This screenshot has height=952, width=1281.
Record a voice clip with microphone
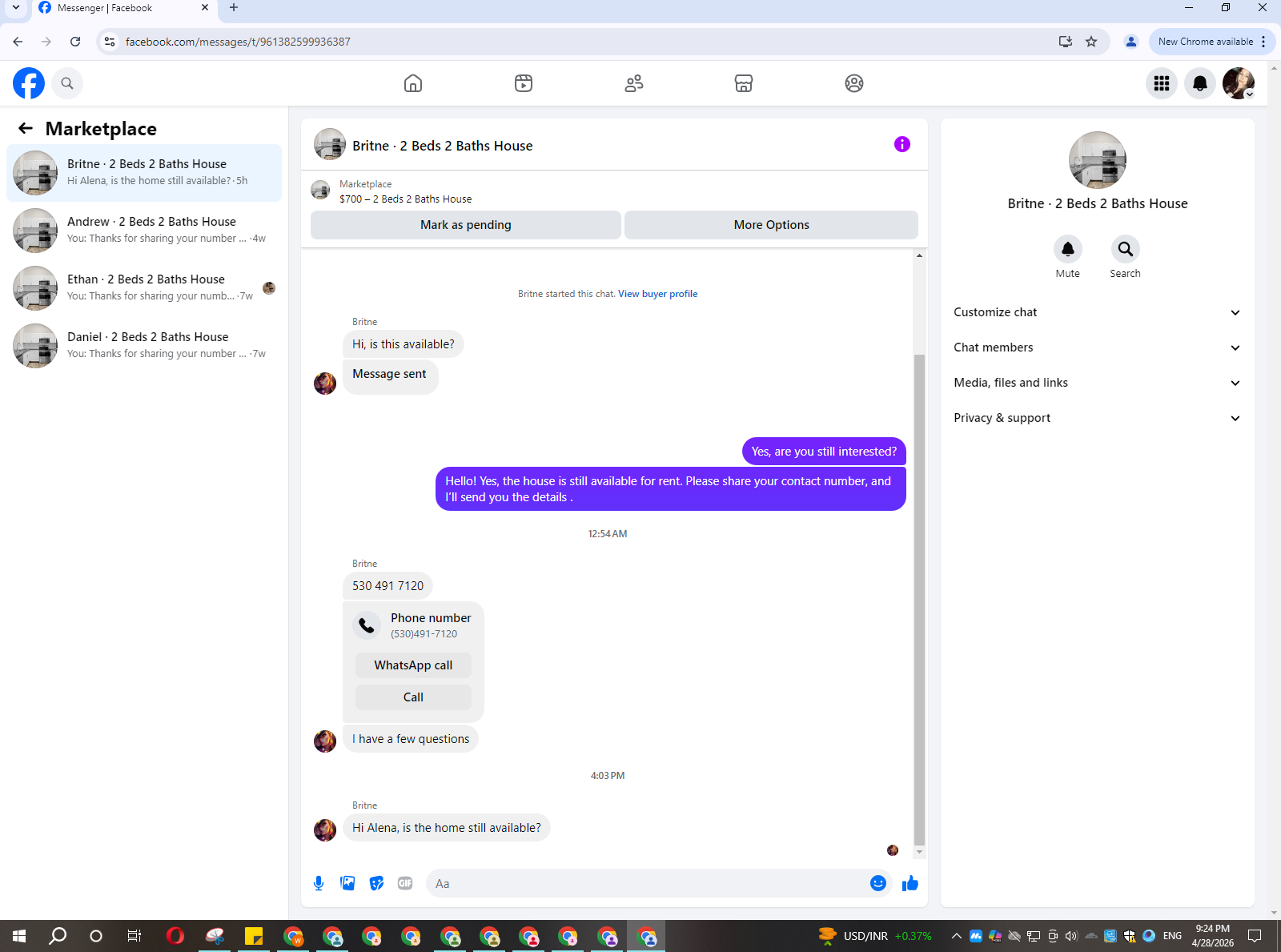319,883
